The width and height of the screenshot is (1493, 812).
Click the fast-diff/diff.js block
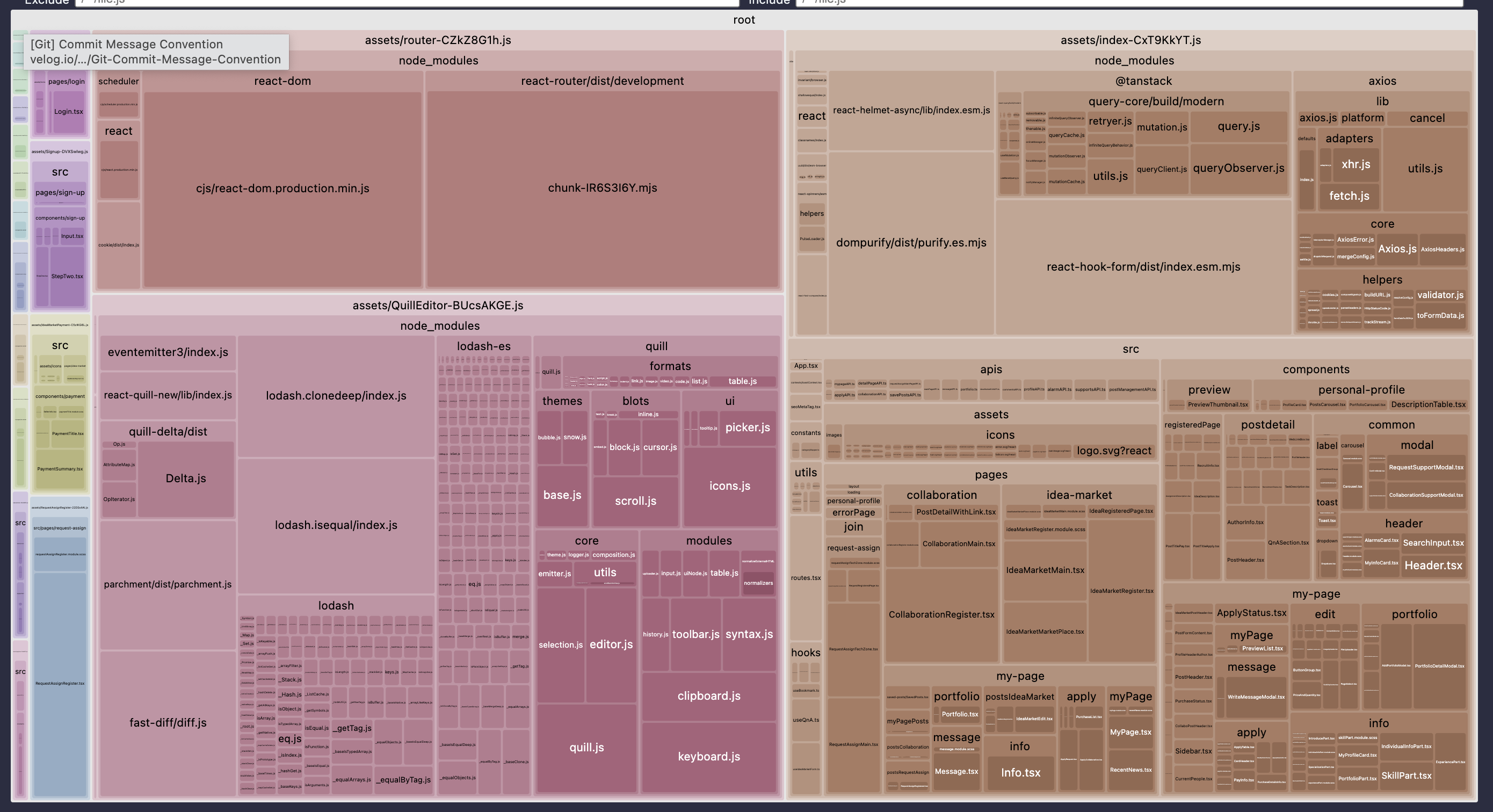168,723
